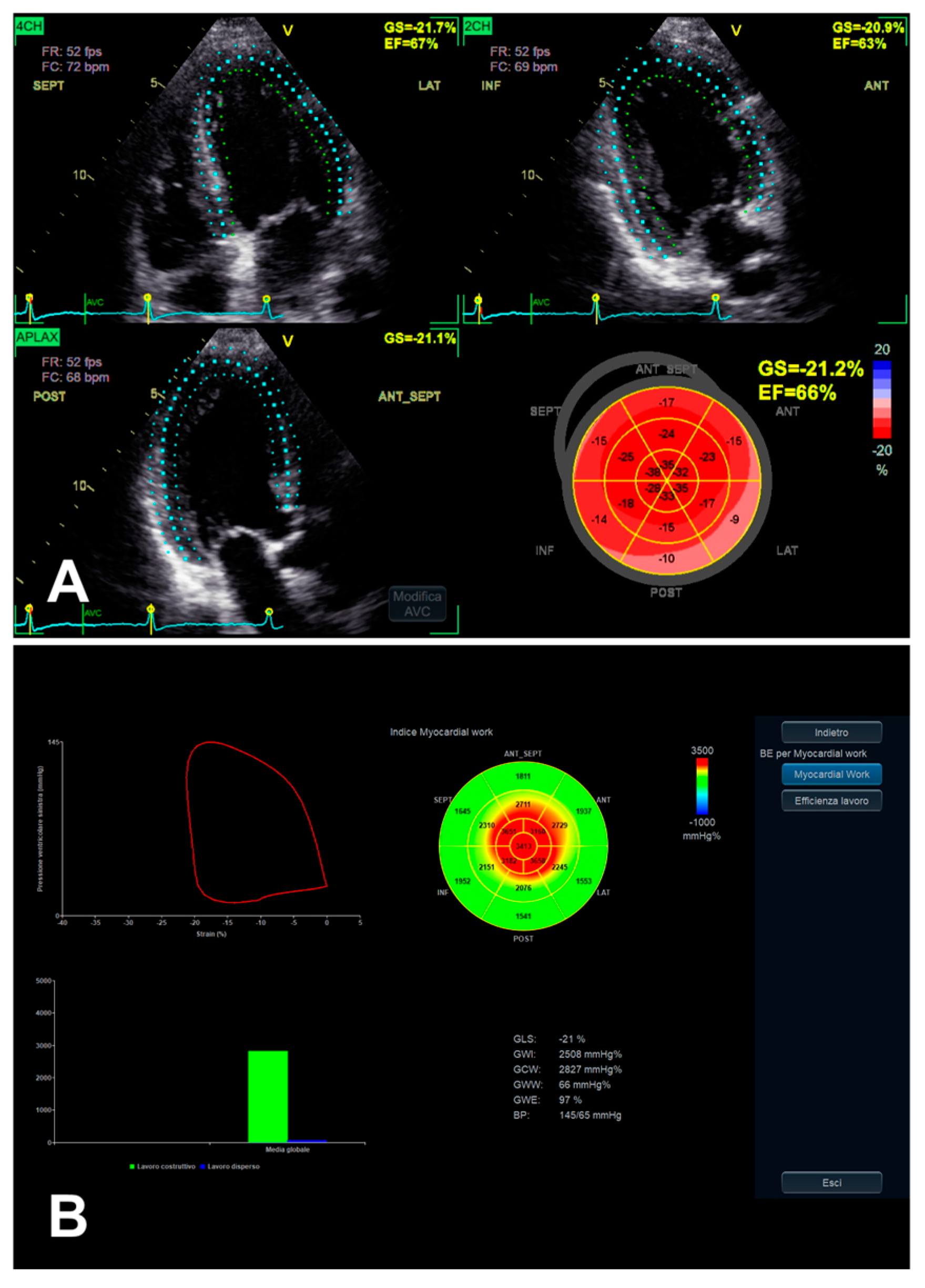Click the GWI 2508 mmHg% readout
925x1288 pixels.
(x=567, y=1054)
